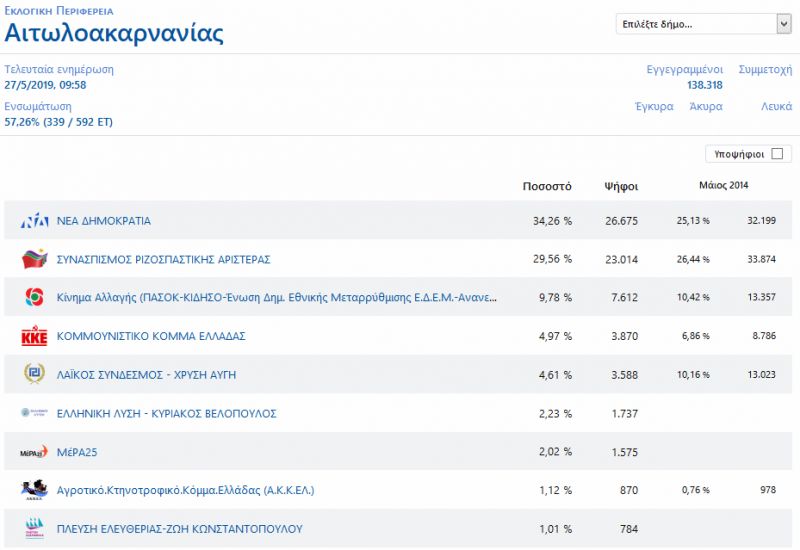800x550 pixels.
Task: Click the 34,26 % percentage cell
Action: tap(552, 221)
